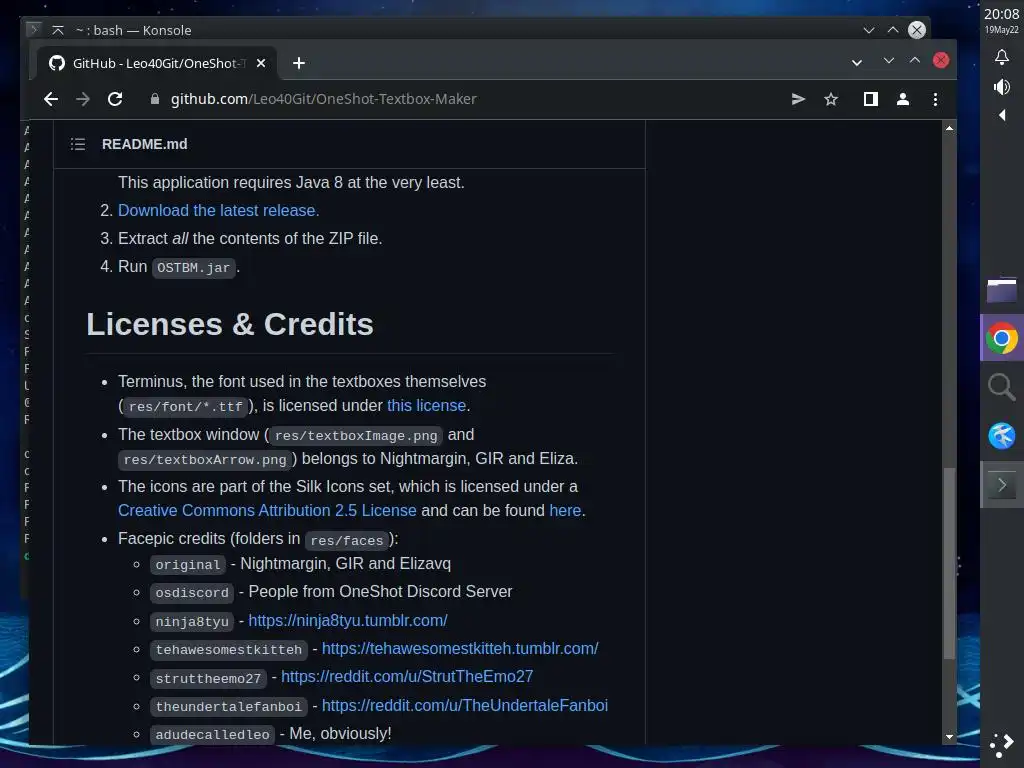Click the adudecalledleo code text
Viewport: 1024px width, 768px height.
(212, 735)
